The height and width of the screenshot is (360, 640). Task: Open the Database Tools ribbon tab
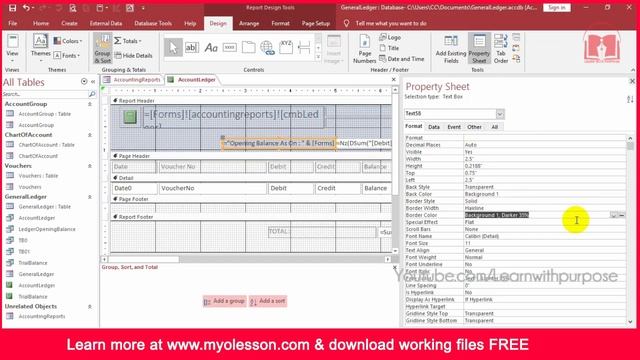(x=153, y=23)
